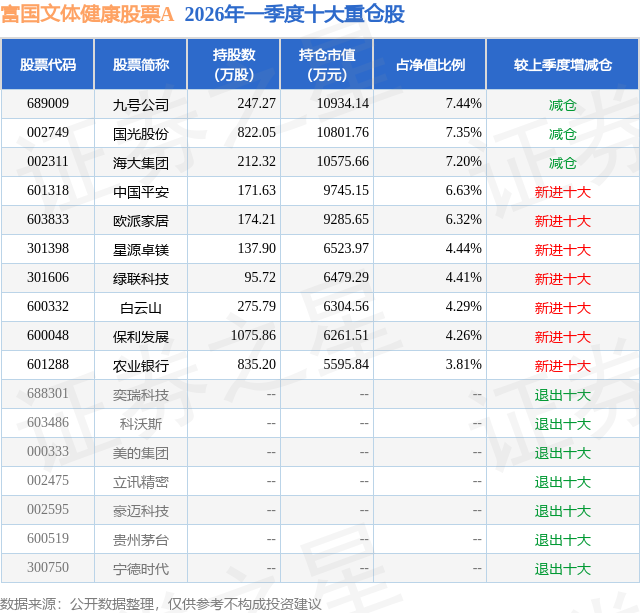
Task: Select stock code 689009
Action: 48,103
